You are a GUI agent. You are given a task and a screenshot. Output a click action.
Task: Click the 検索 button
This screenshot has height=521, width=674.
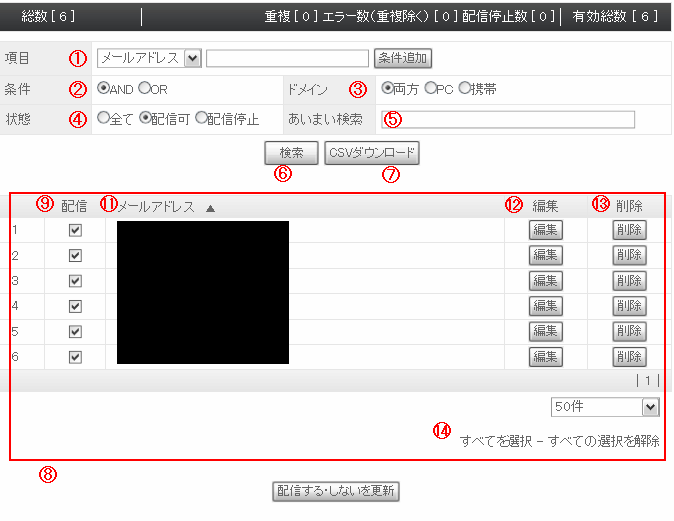[x=291, y=153]
